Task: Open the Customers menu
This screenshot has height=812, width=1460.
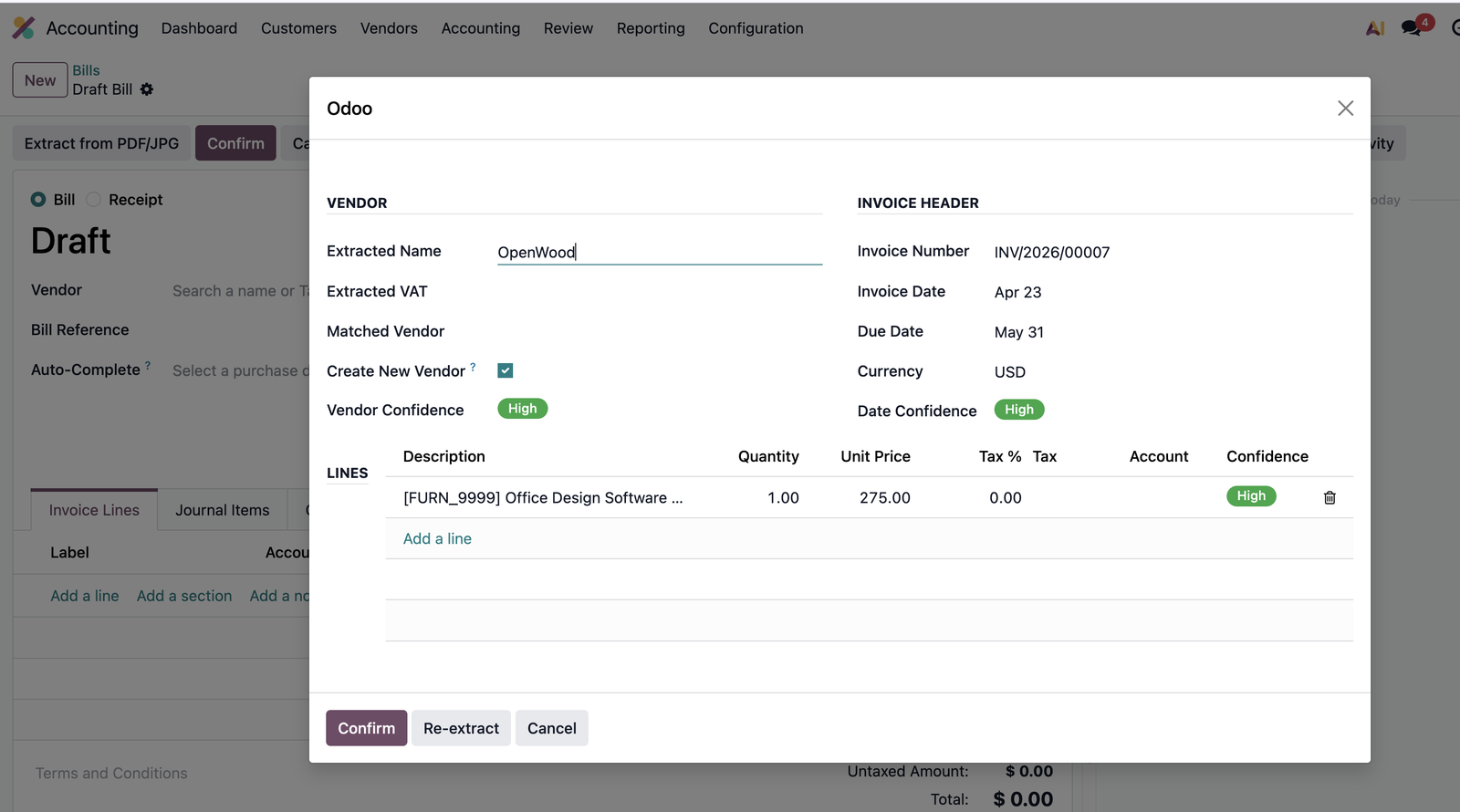Action: click(x=298, y=28)
